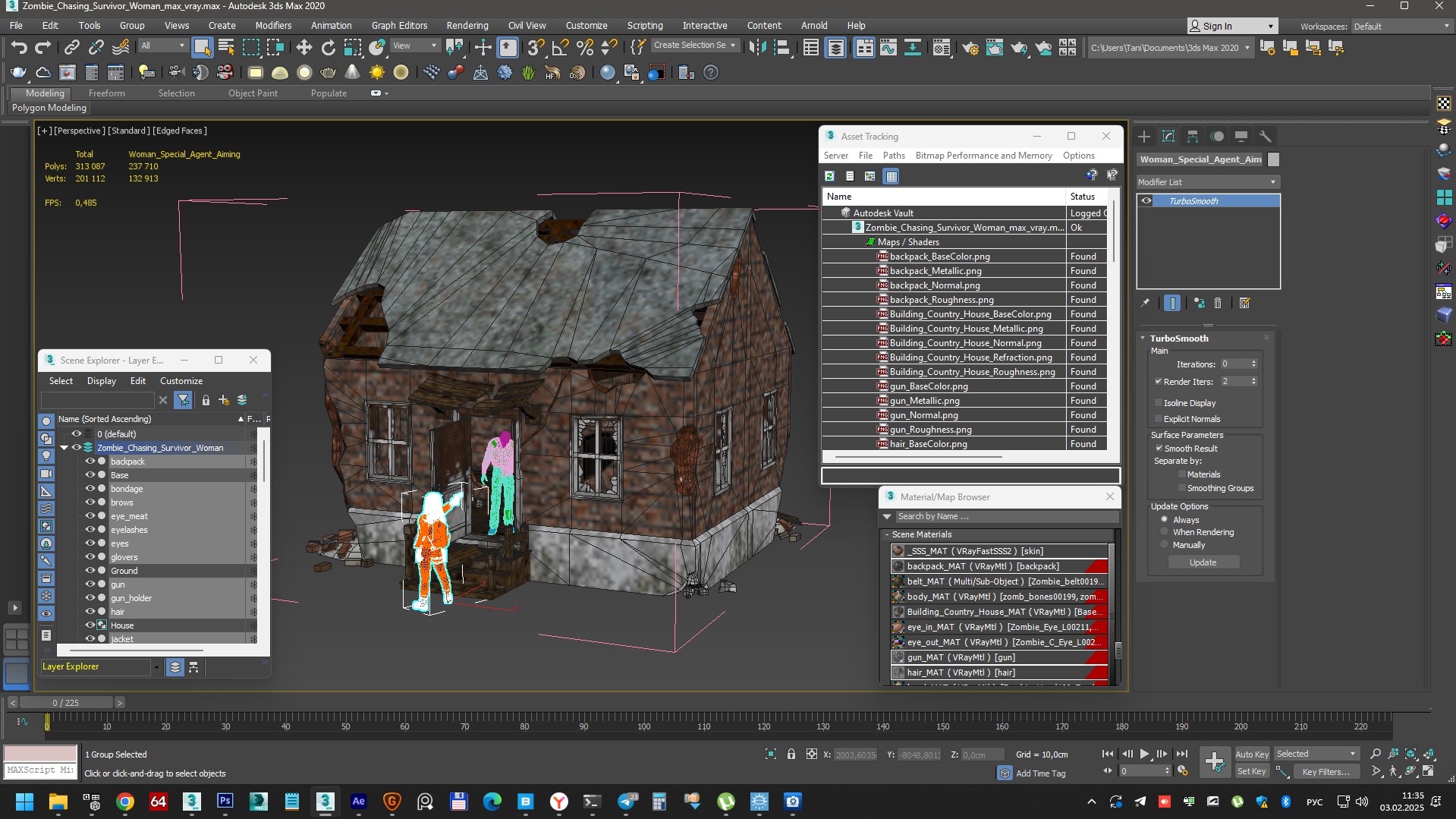The height and width of the screenshot is (819, 1456).
Task: Open the selection filter All dropdown
Action: point(162,46)
